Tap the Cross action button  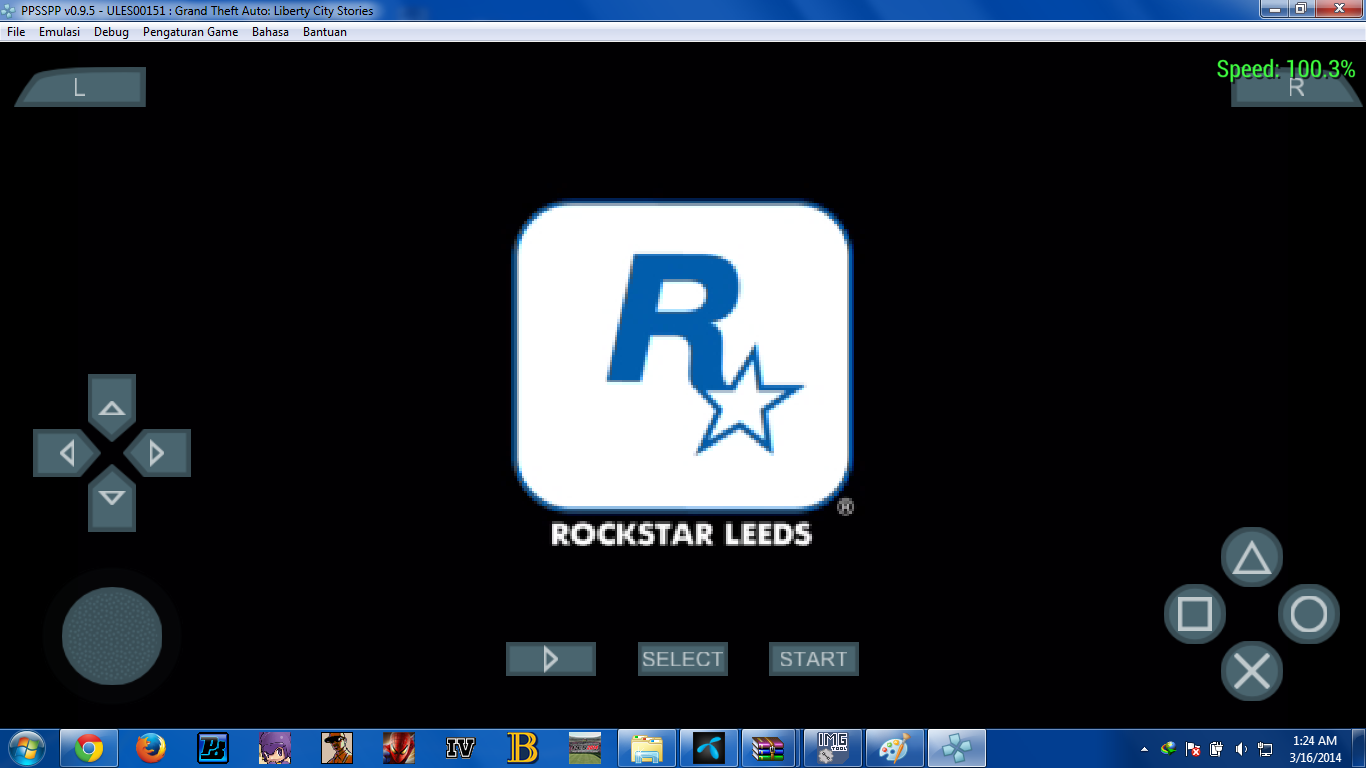pos(1252,671)
